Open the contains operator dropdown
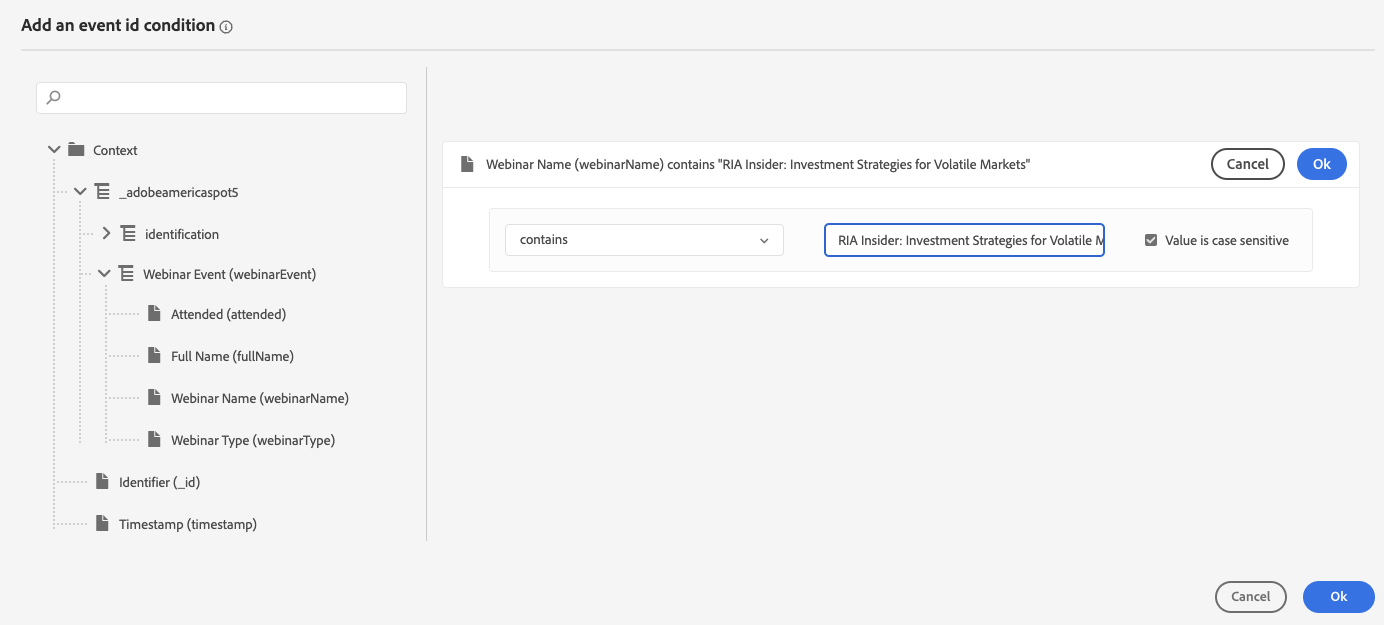 (644, 240)
